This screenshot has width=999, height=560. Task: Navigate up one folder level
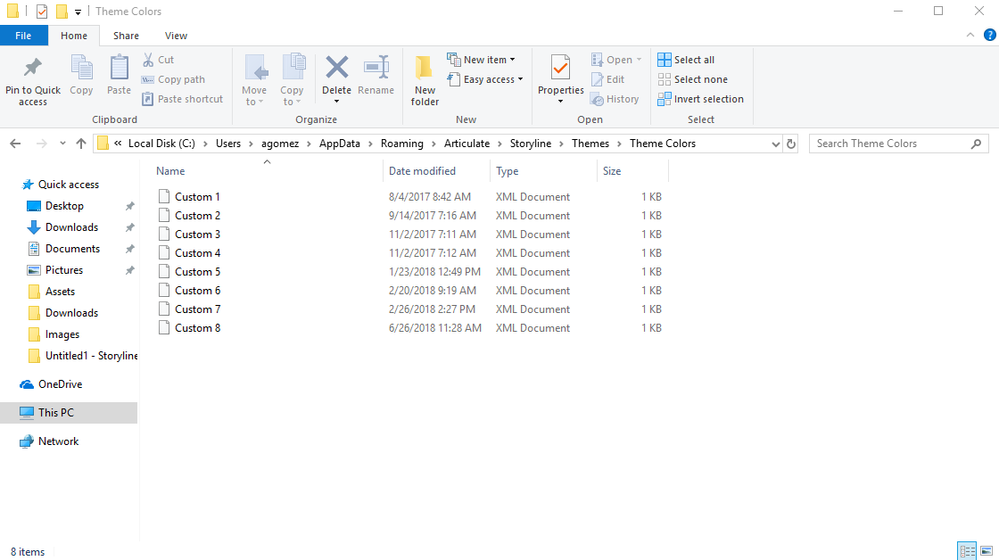[81, 144]
